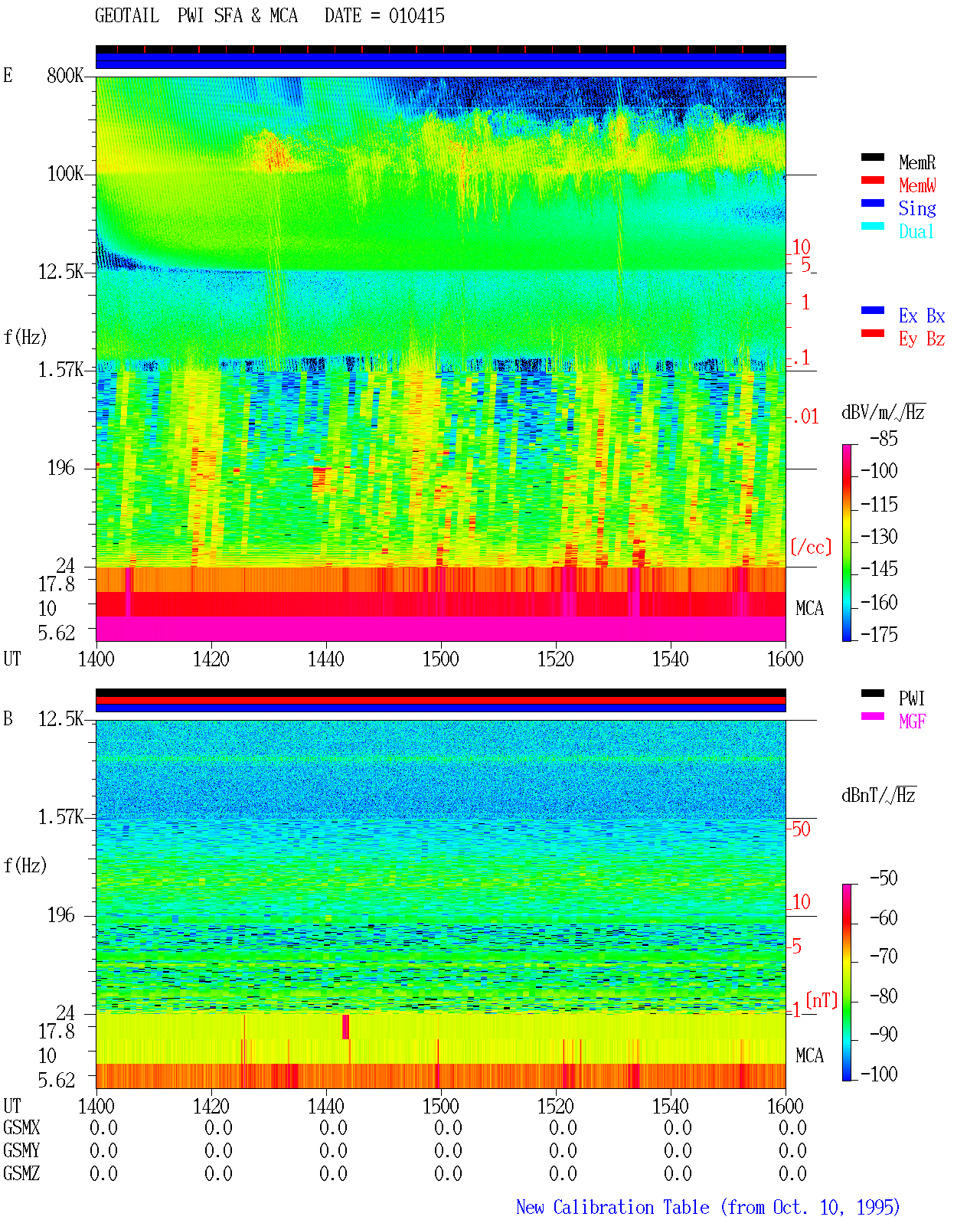980x1220 pixels.
Task: Click the 1.57K label on the B panel
Action: click(61, 817)
